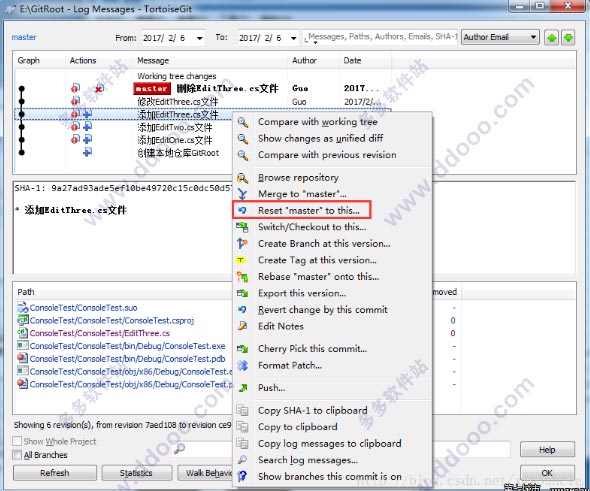
Task: Select the commit row 创建本地仓库GitRoot
Action: coord(178,153)
